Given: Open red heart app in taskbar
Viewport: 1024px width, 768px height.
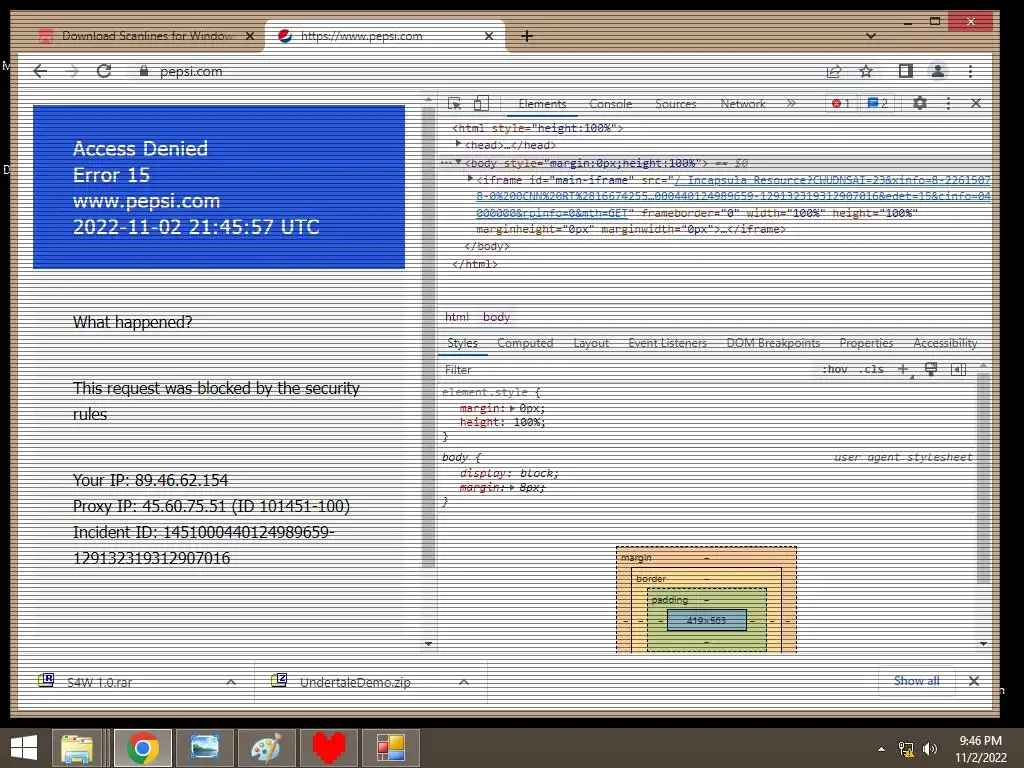Looking at the screenshot, I should [328, 748].
